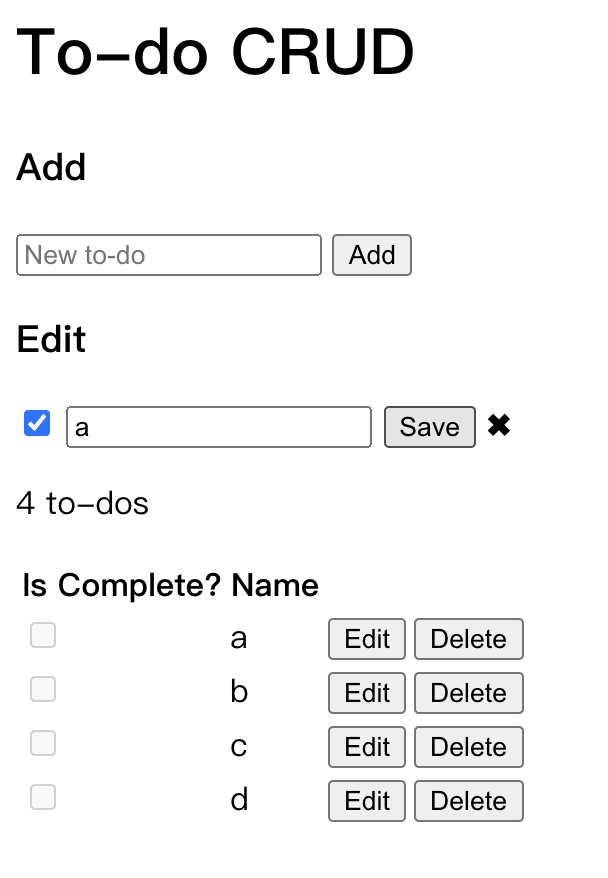The height and width of the screenshot is (878, 608).
Task: Delete the to-do named b
Action: (x=469, y=693)
